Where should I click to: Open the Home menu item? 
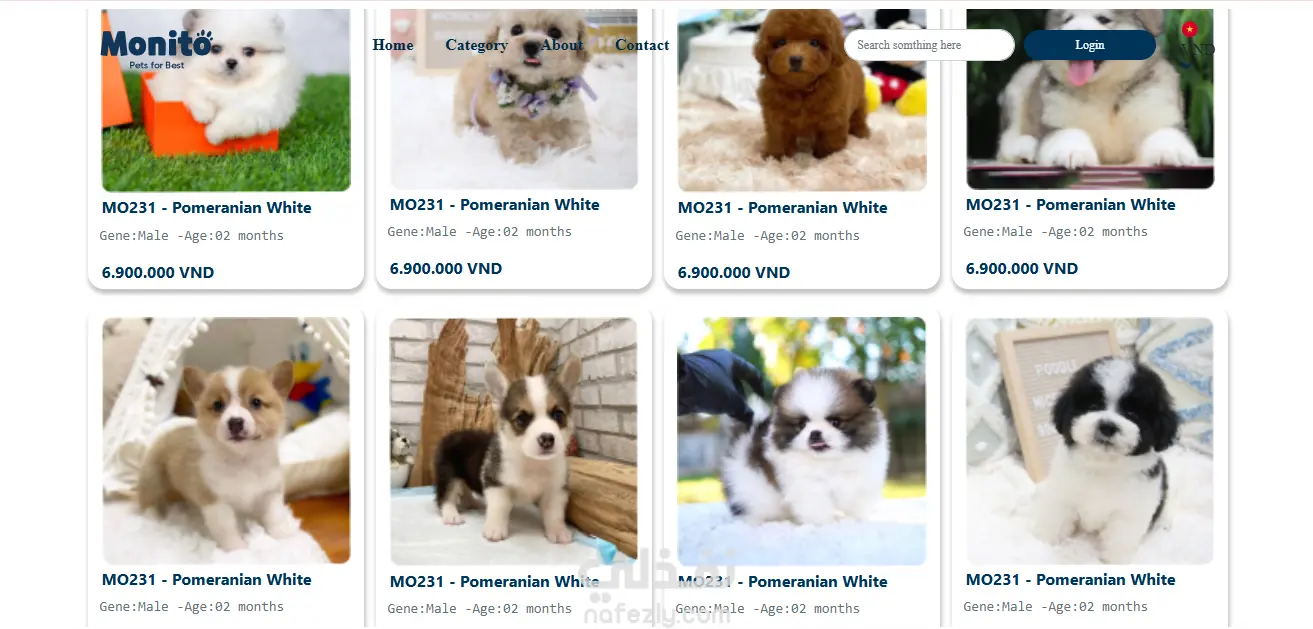pos(393,45)
